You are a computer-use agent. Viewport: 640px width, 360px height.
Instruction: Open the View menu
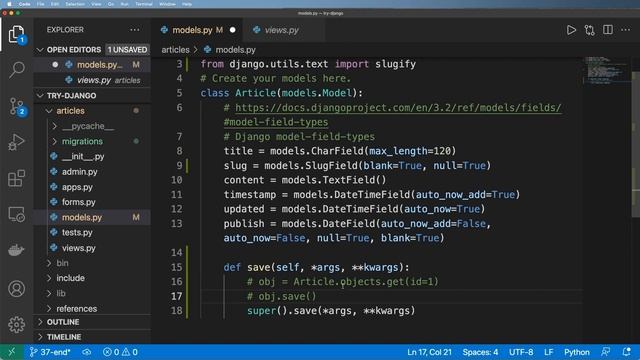pos(96,4)
